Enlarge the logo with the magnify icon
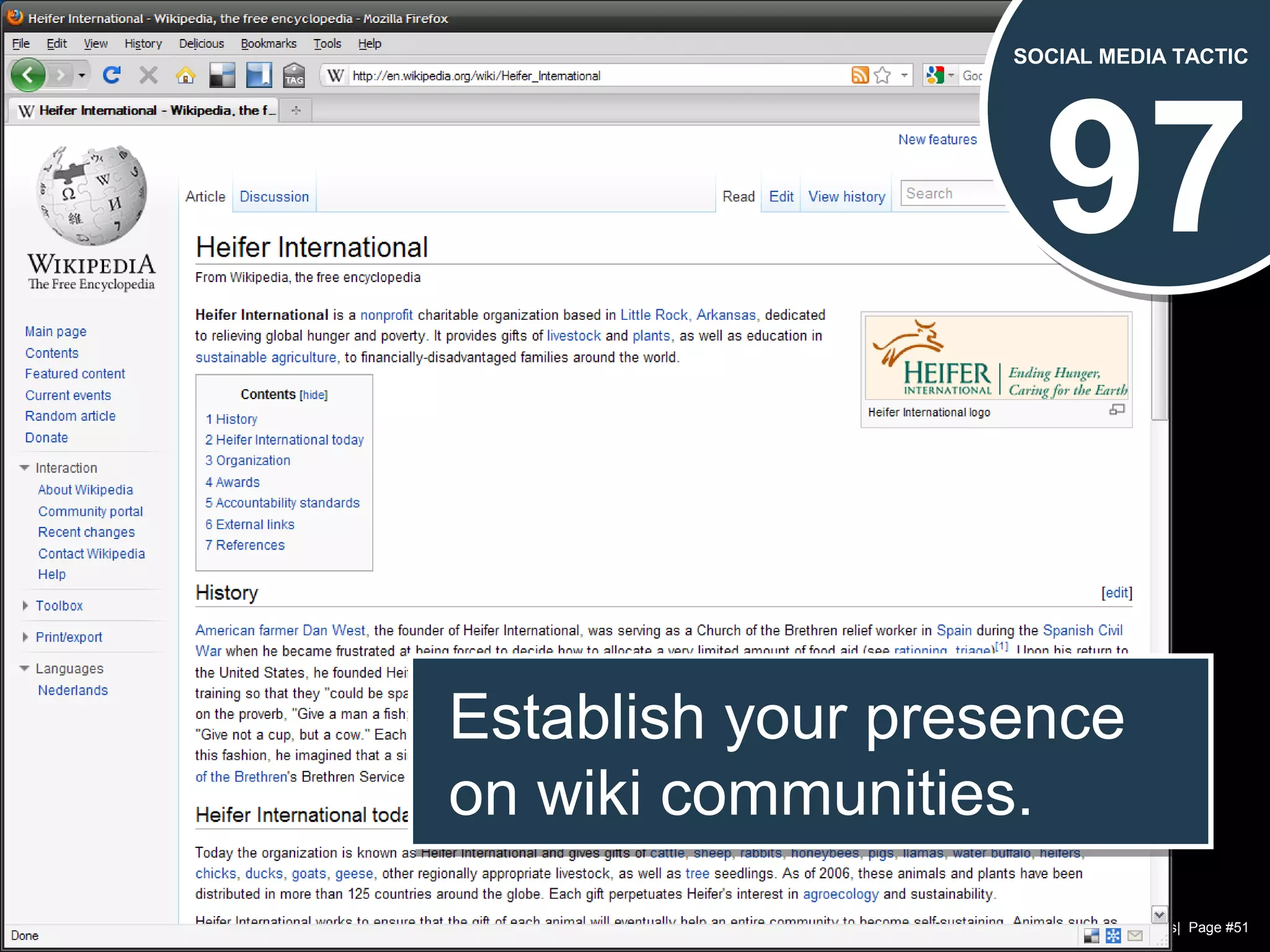 click(1117, 410)
